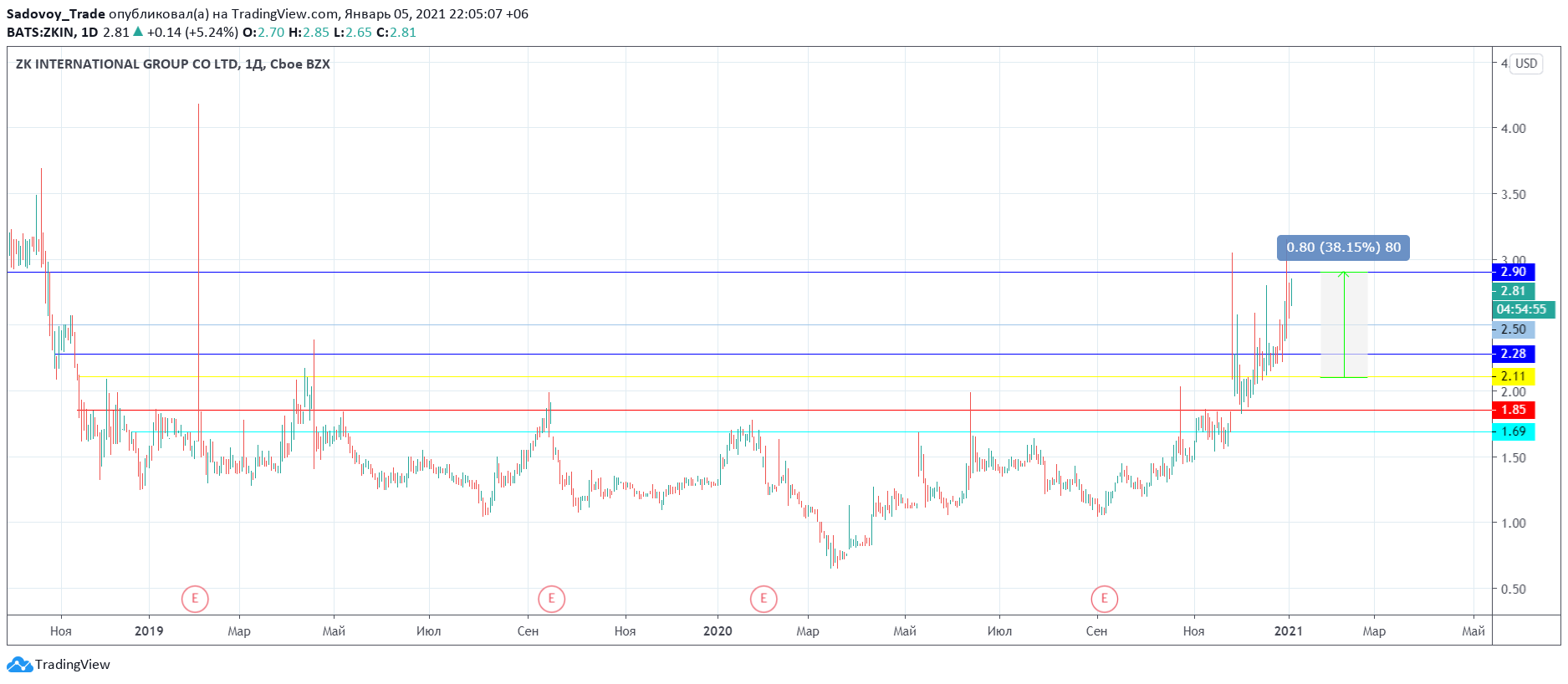Screen dimensions: 1568x684
Task: Open earnings marker E near February 2019
Action: pyautogui.click(x=195, y=599)
